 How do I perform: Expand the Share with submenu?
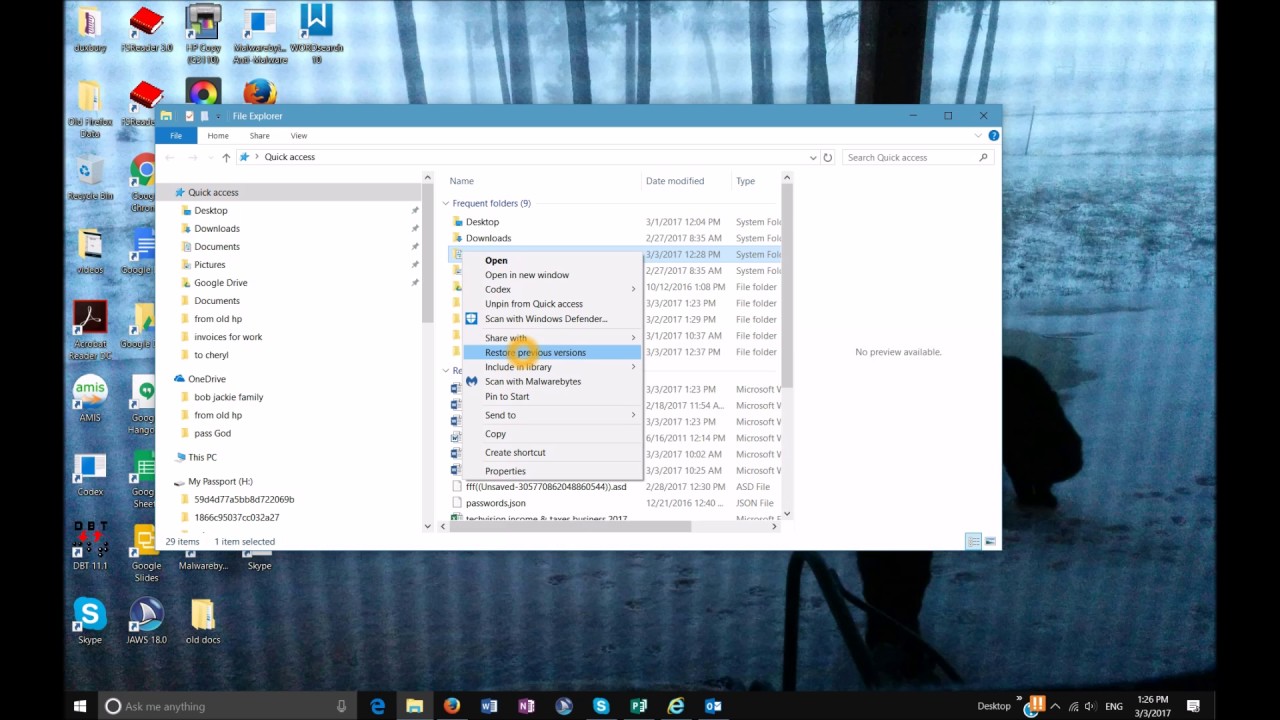[633, 338]
